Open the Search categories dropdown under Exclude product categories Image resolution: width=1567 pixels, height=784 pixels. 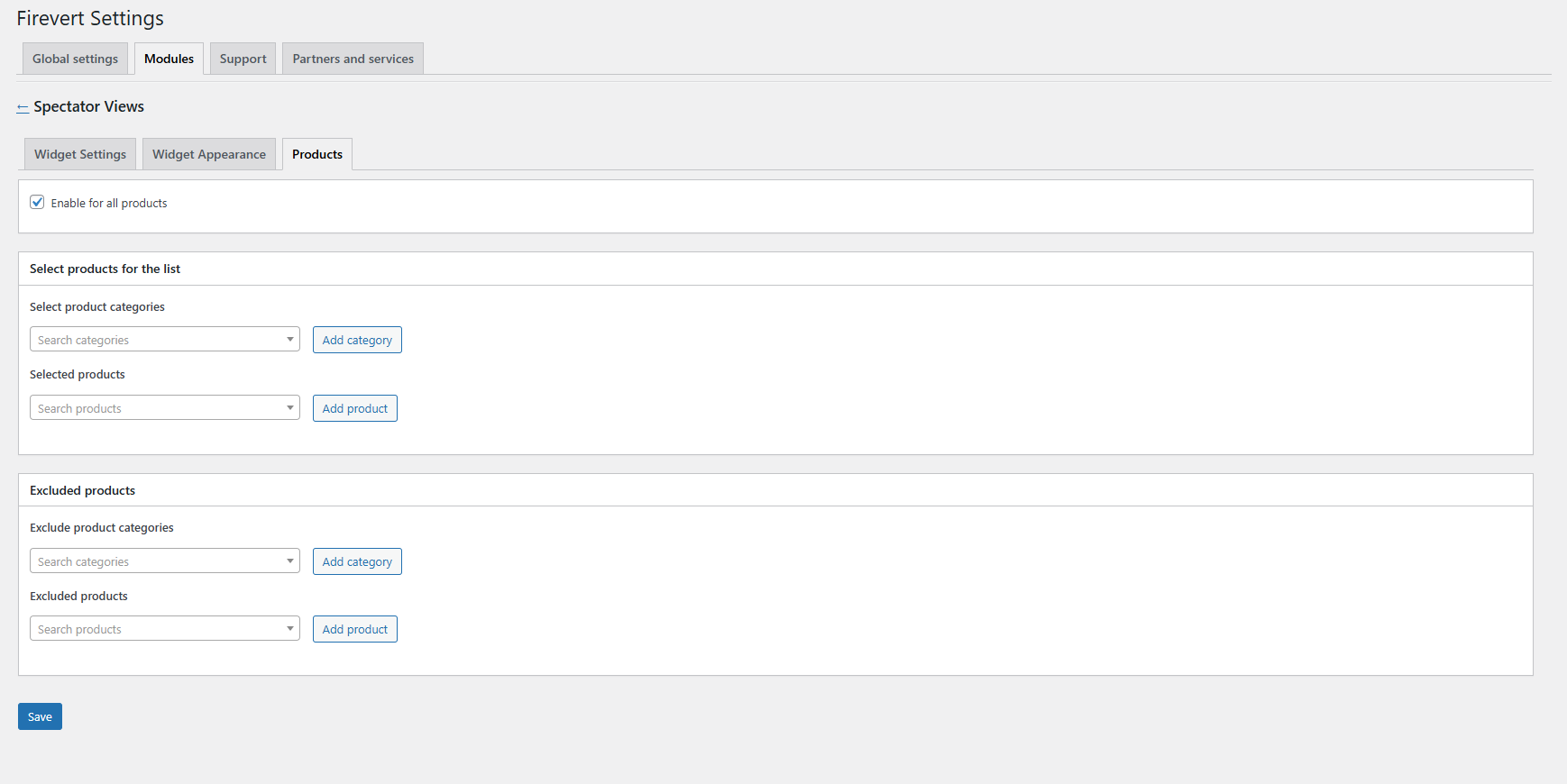click(165, 561)
